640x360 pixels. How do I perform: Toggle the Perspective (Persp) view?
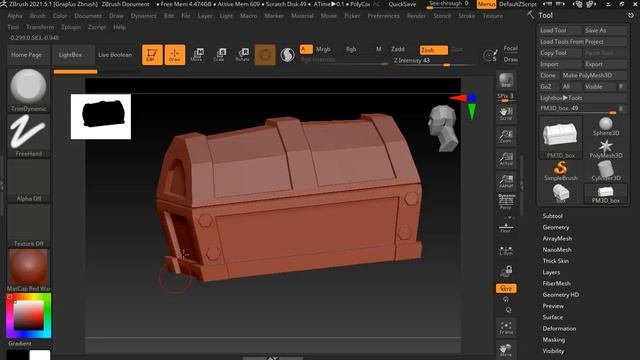click(506, 202)
